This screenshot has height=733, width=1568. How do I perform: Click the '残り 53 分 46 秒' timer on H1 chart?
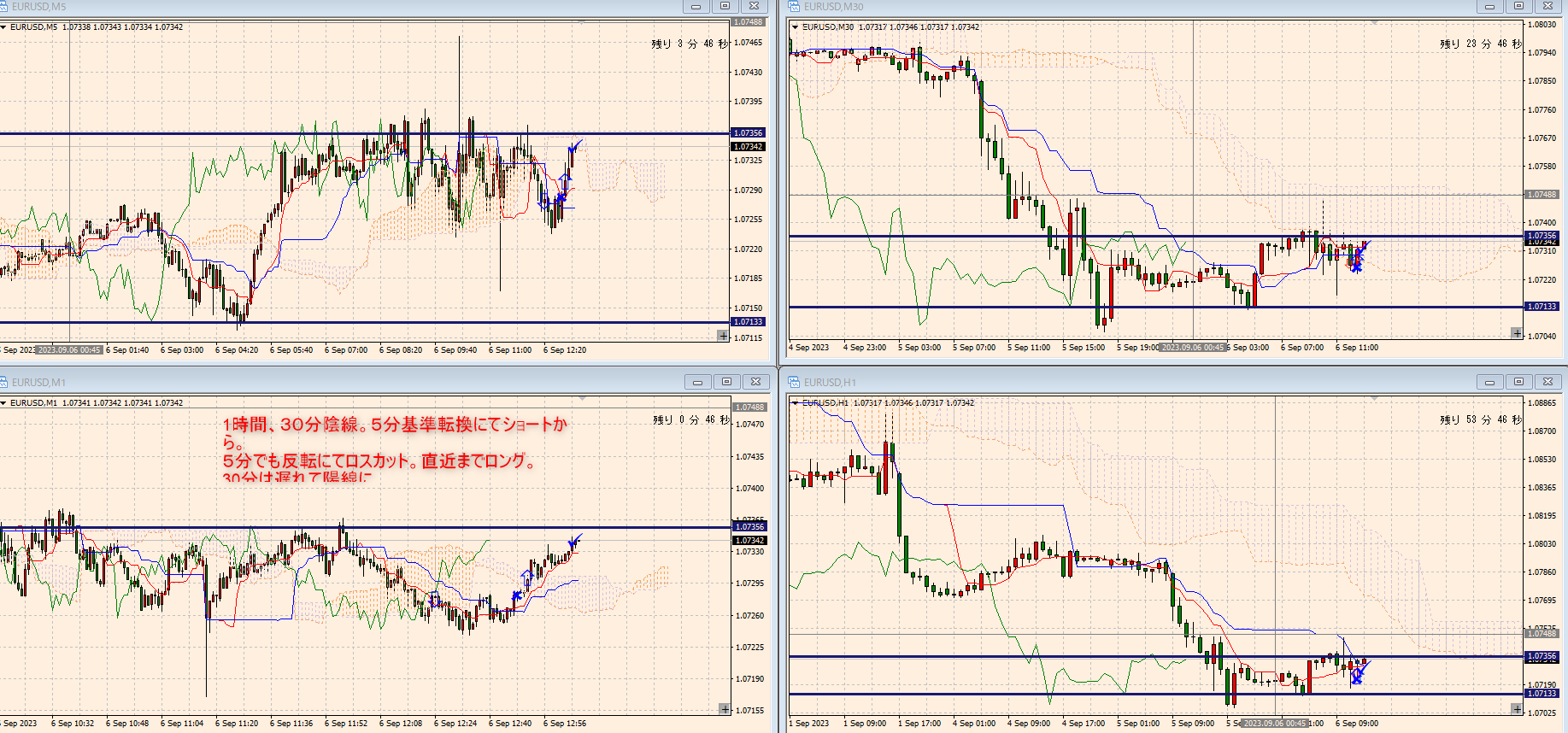[1481, 419]
